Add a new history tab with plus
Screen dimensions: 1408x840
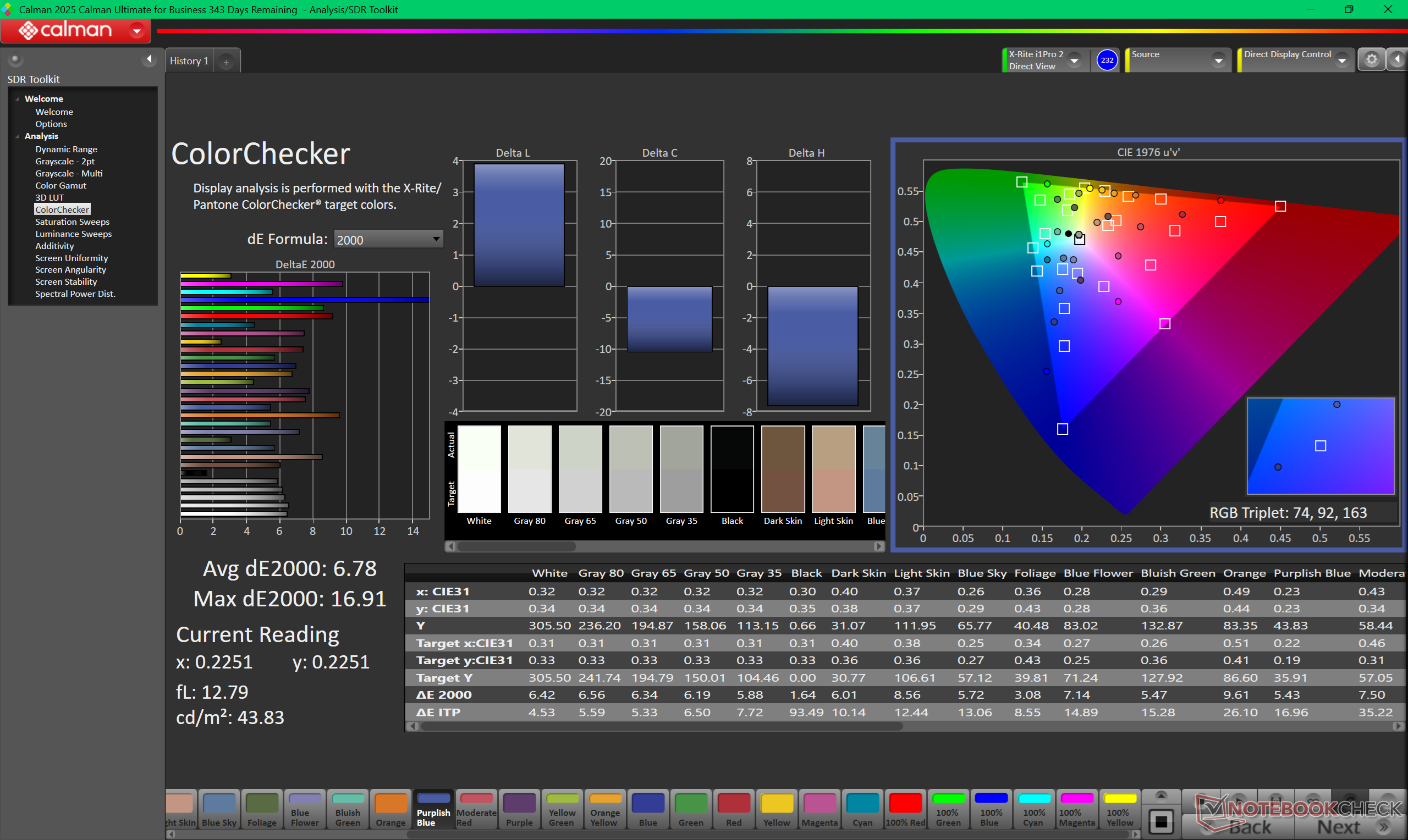tap(226, 62)
